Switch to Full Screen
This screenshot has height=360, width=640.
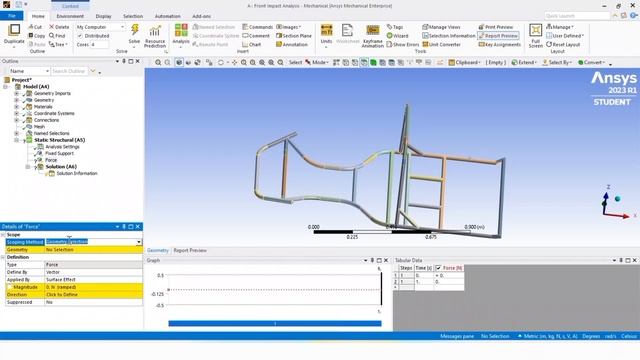click(x=536, y=36)
